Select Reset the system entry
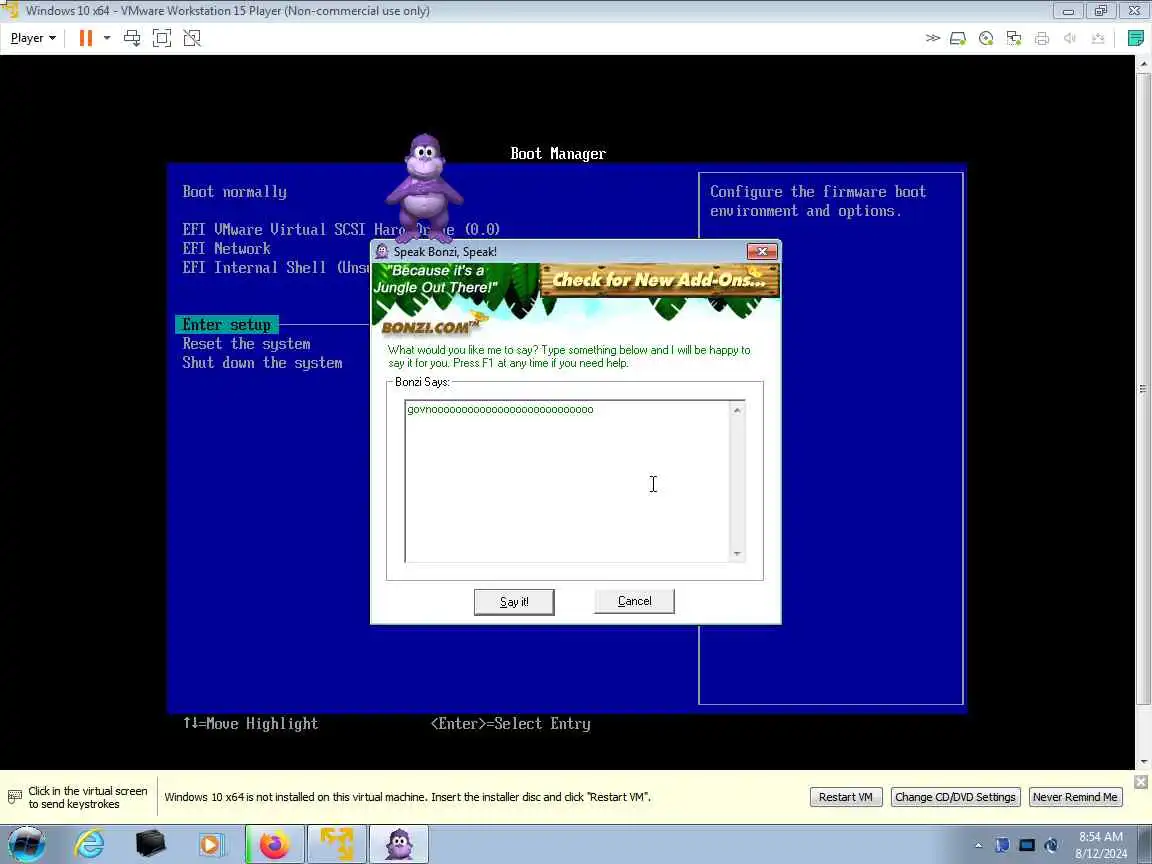 (246, 344)
